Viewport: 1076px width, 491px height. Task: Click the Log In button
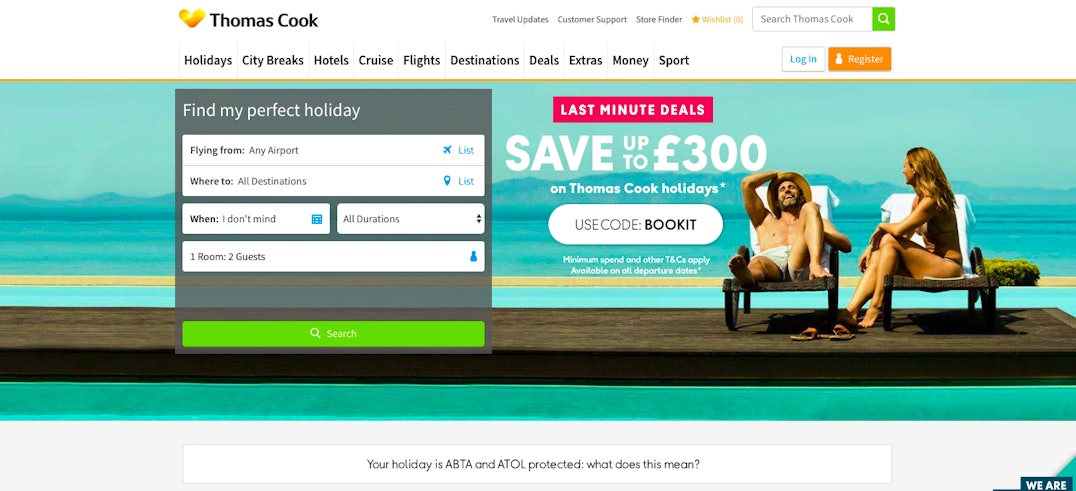tap(804, 59)
